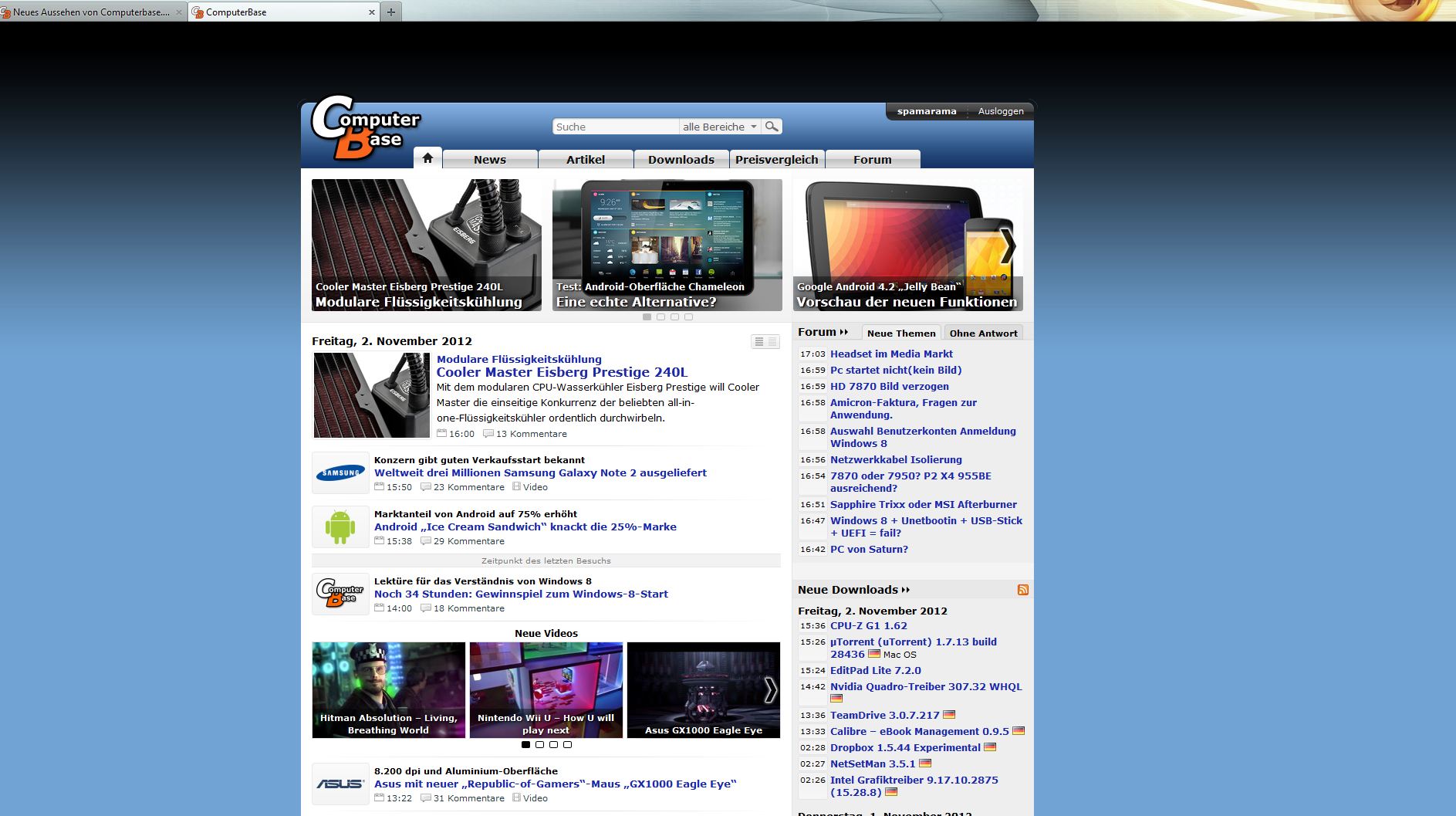The height and width of the screenshot is (816, 1456).
Task: Select second Neue Videos page dot
Action: pos(539,745)
